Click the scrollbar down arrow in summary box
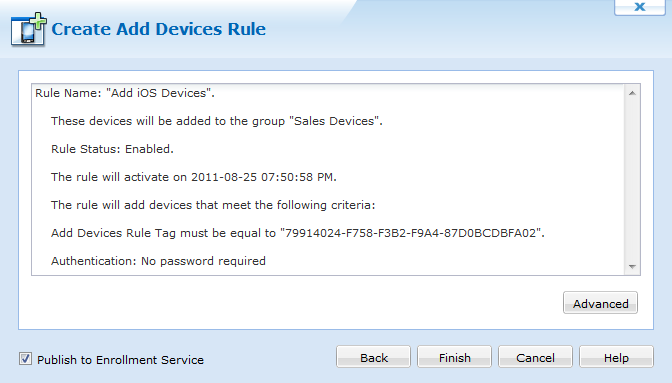Screen dimensions: 672x383 click(632, 266)
